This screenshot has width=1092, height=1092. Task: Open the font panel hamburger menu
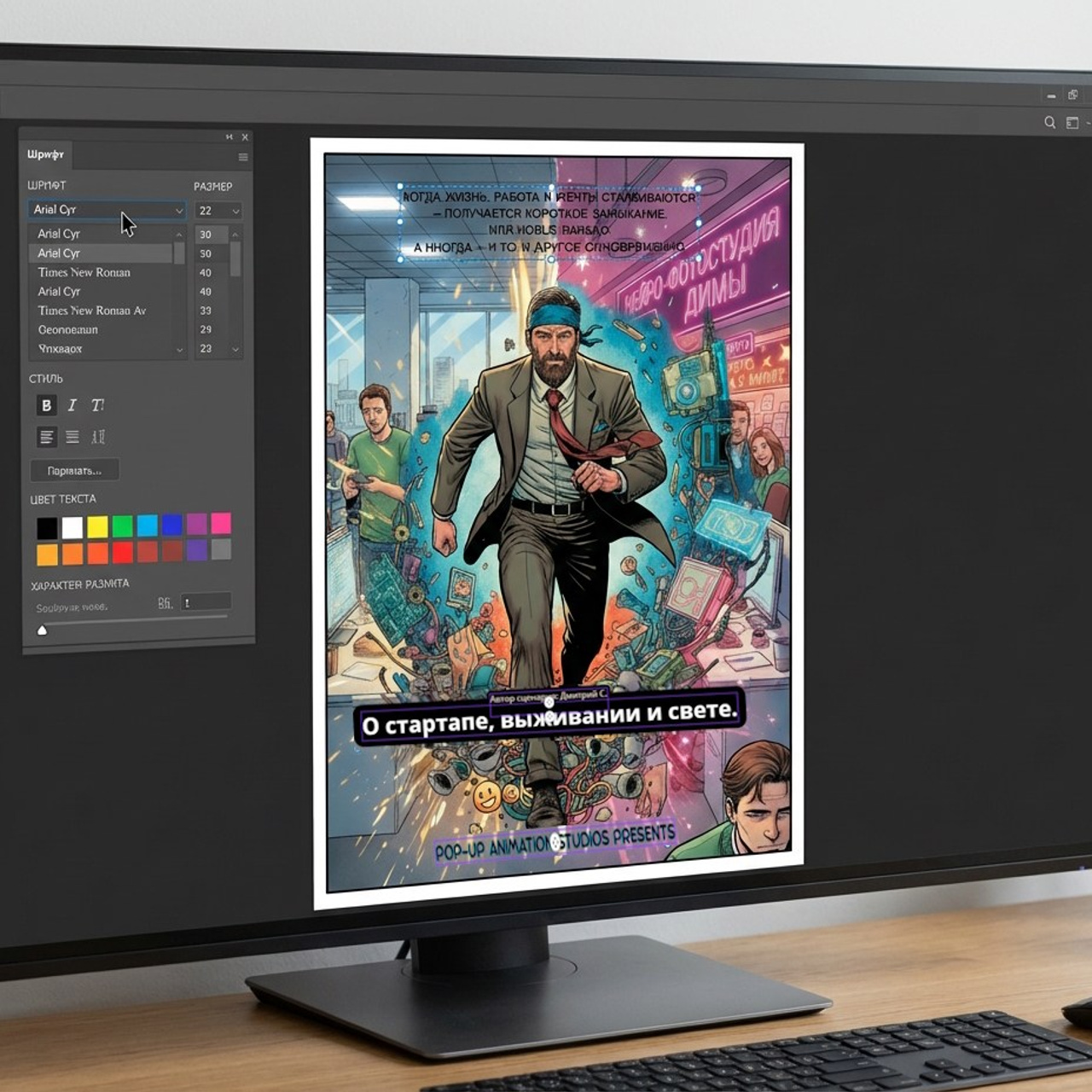coord(243,157)
